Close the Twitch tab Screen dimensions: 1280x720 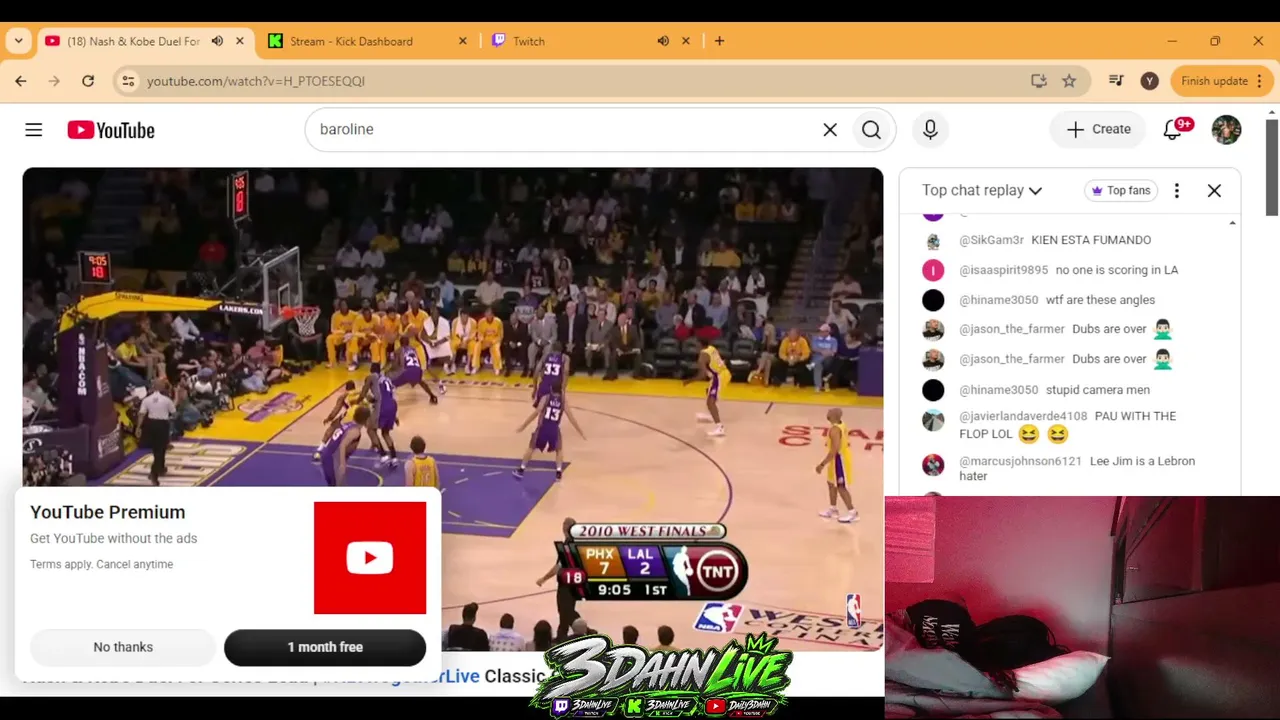click(x=686, y=41)
